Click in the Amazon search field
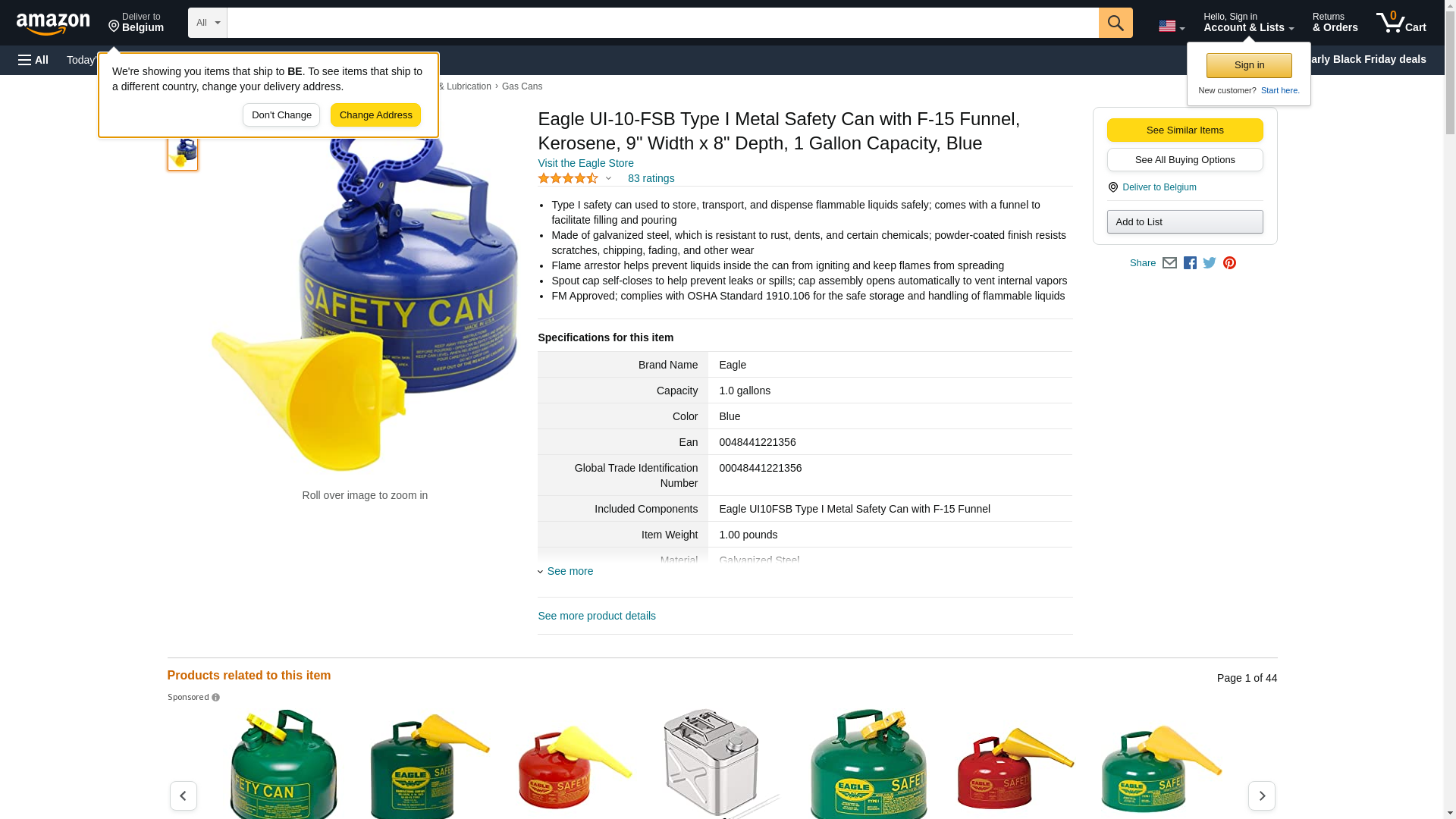 pyautogui.click(x=662, y=23)
